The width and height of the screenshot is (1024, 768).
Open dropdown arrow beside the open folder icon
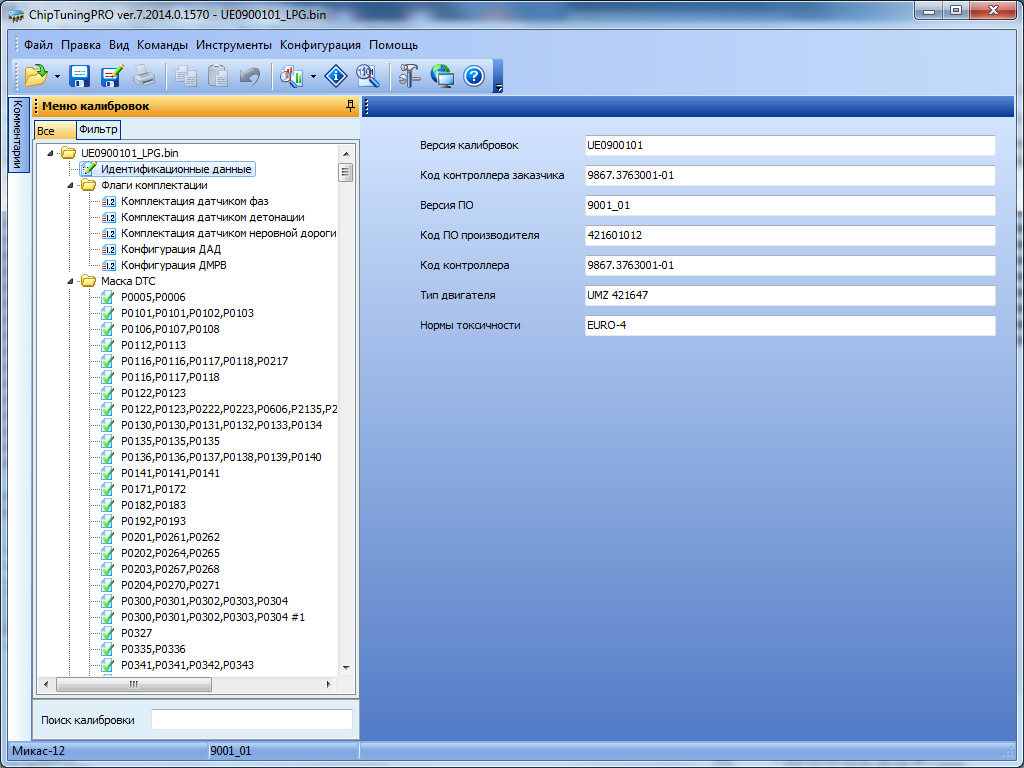pos(57,76)
